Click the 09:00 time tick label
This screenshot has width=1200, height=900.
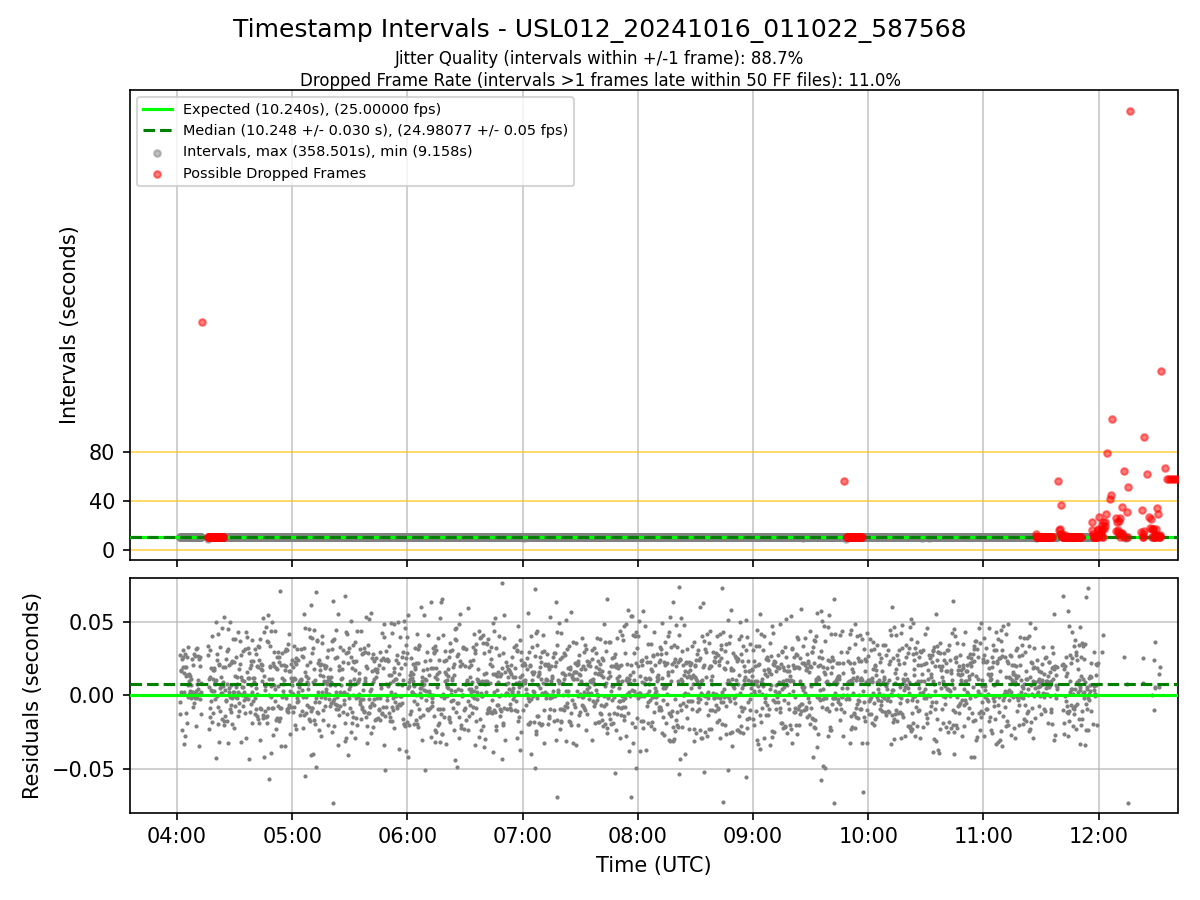pos(753,834)
